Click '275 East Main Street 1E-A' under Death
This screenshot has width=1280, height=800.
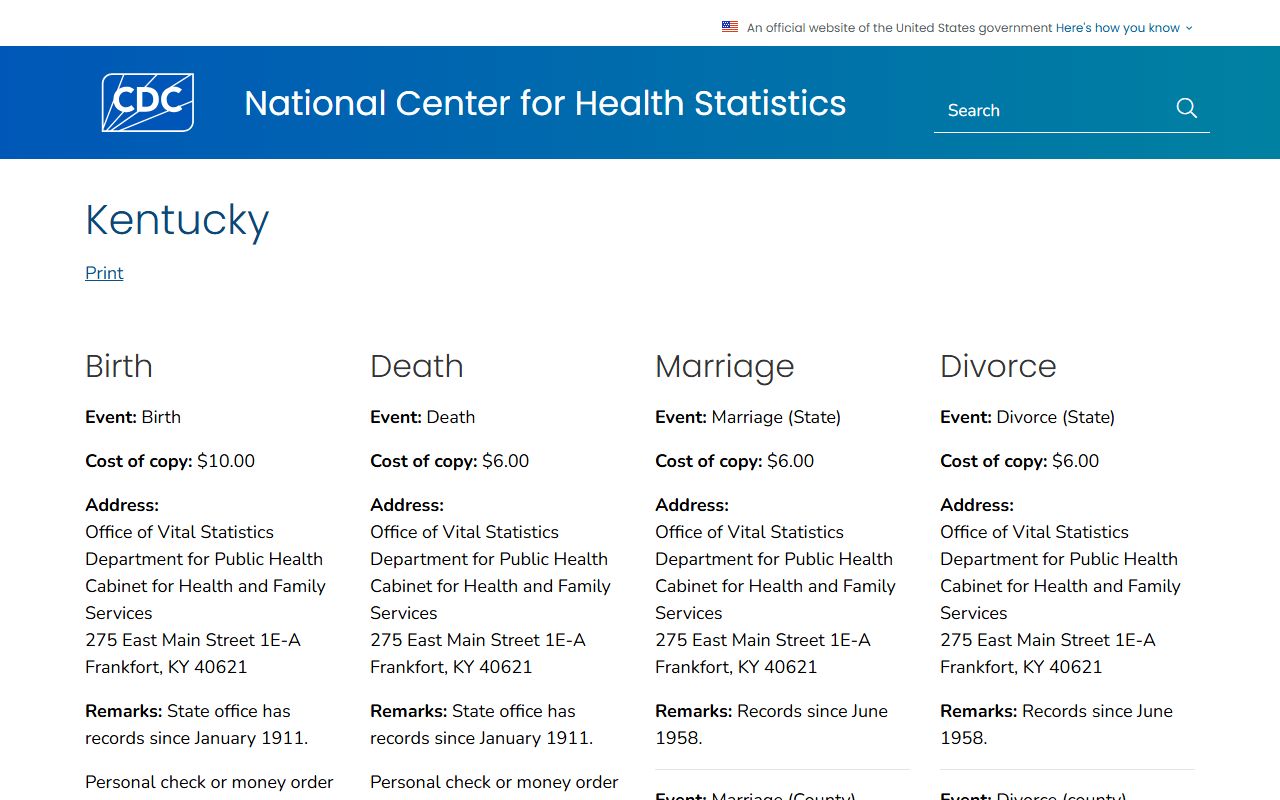pos(478,640)
